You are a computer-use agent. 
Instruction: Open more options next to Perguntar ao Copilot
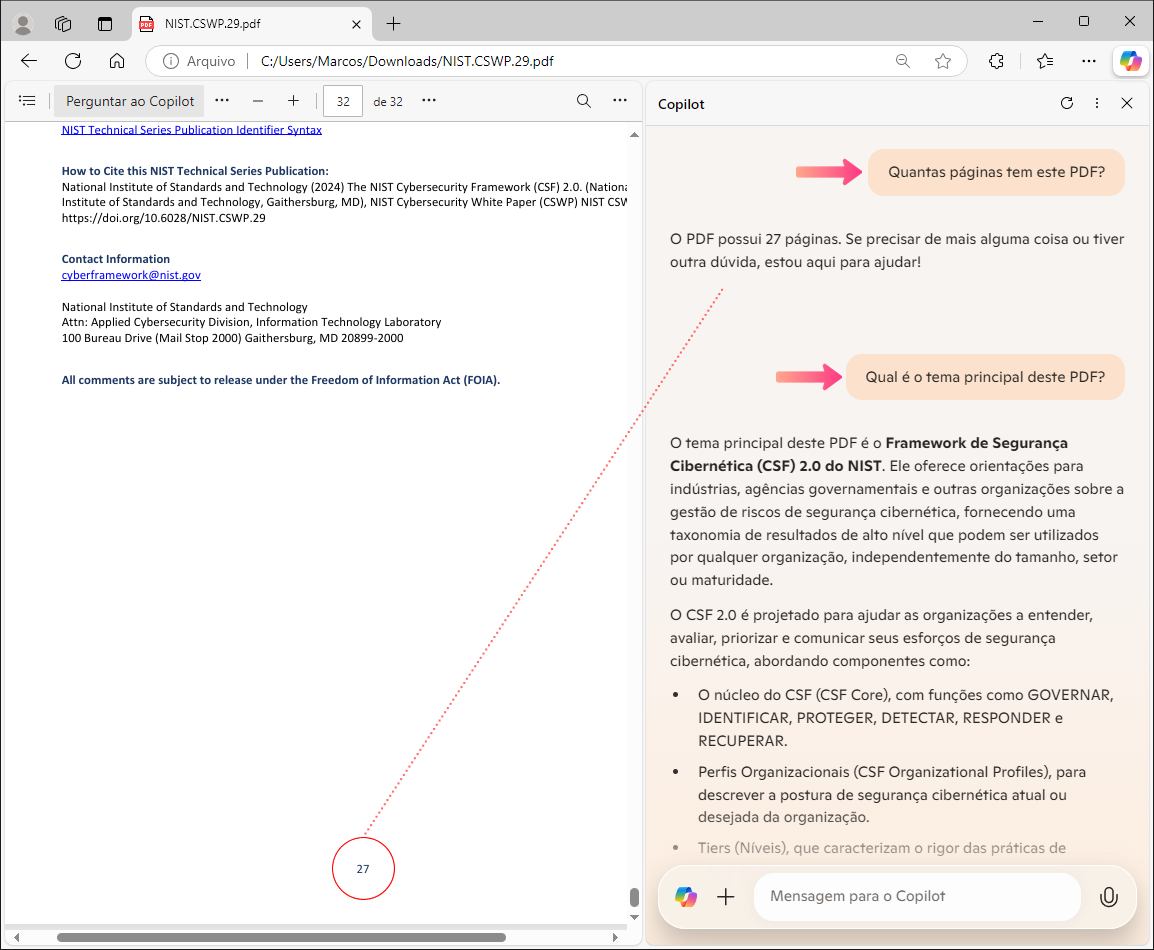pos(222,100)
